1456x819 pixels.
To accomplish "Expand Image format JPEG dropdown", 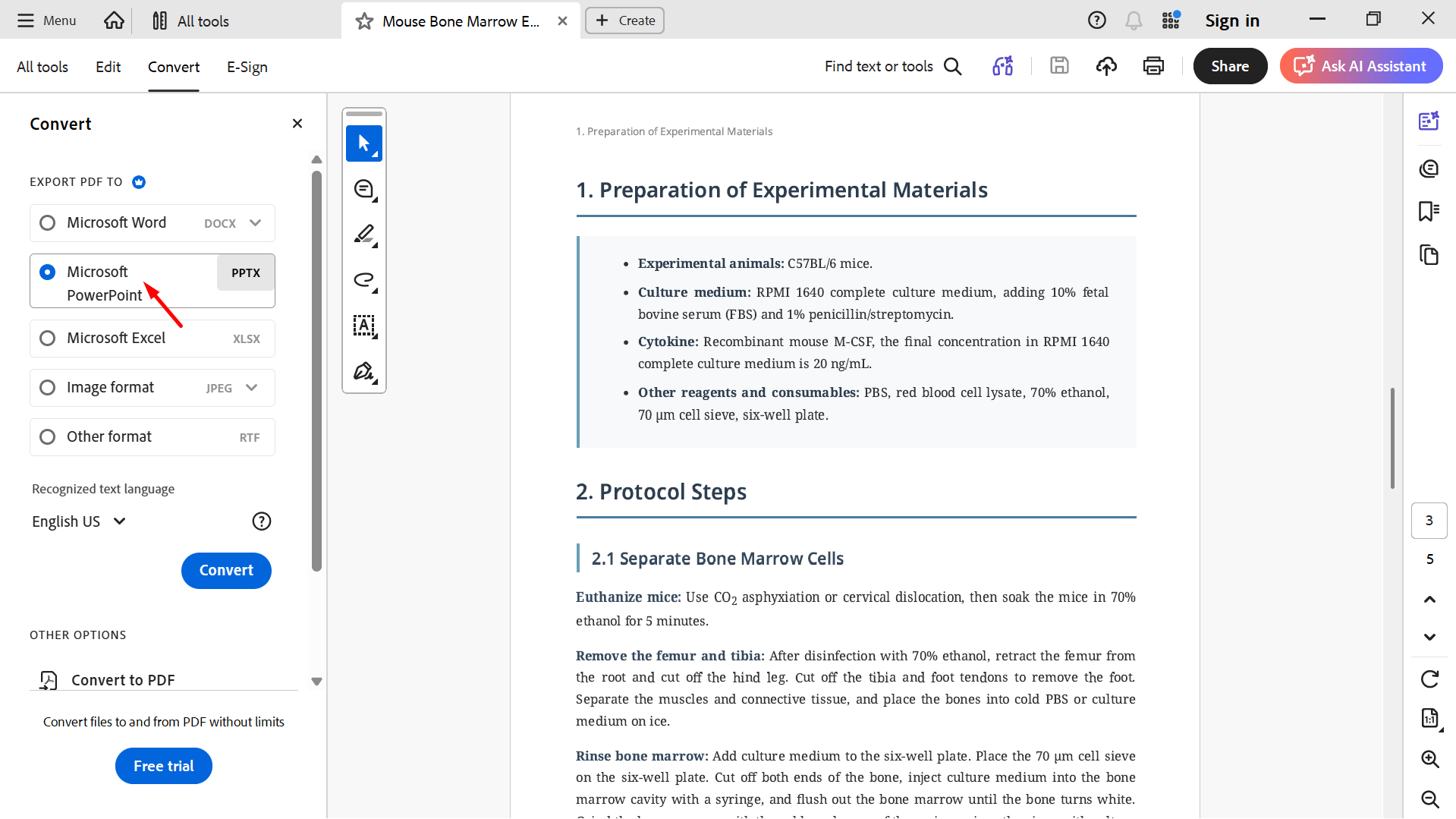I will click(252, 388).
